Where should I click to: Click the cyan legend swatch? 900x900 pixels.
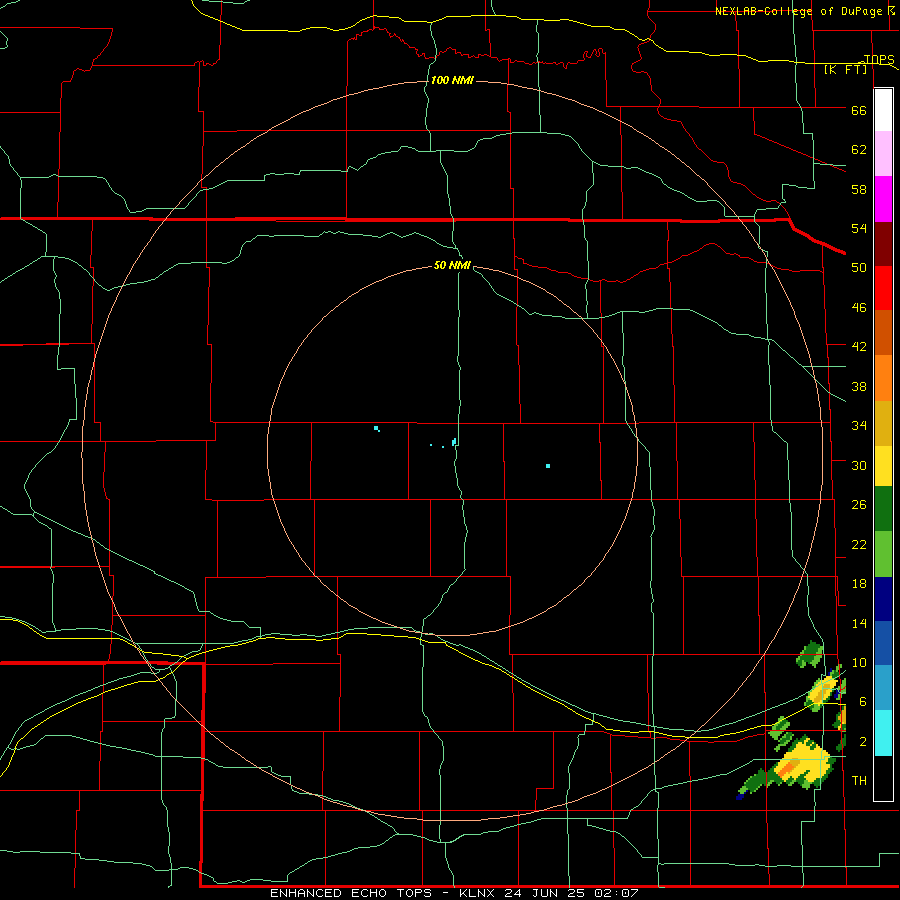[883, 733]
